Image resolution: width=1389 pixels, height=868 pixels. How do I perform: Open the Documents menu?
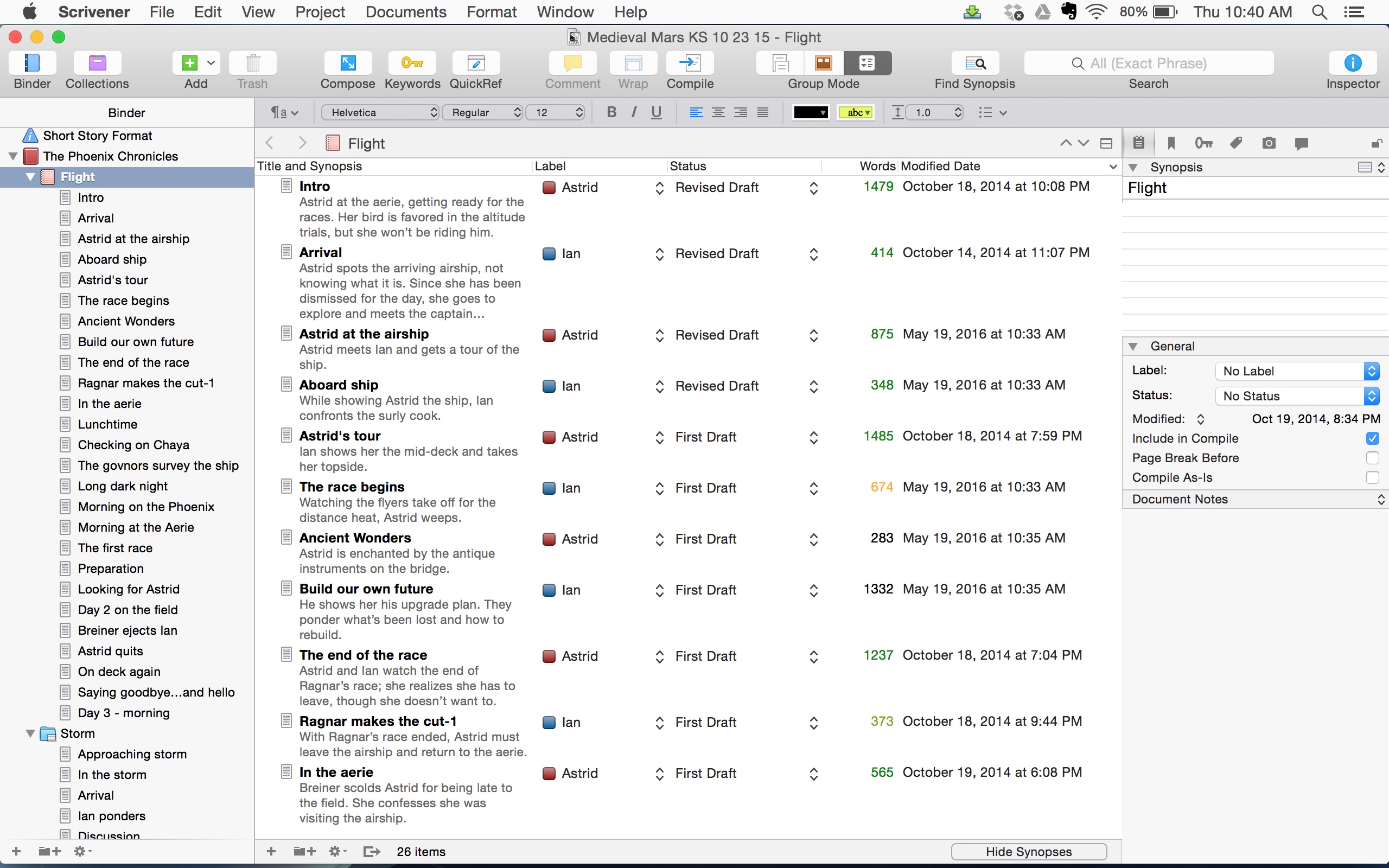(405, 12)
